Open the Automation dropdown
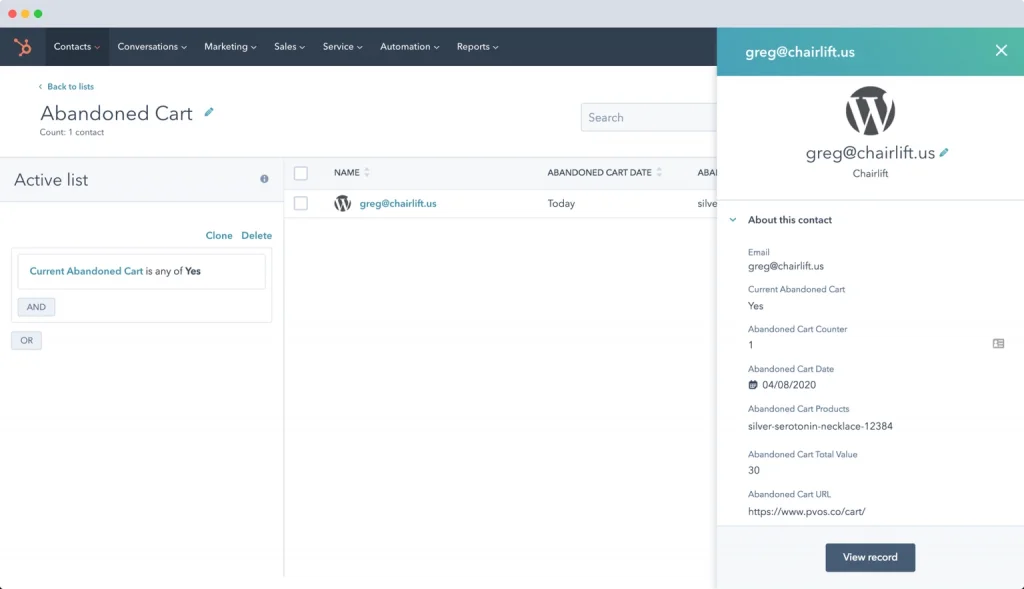 point(409,46)
